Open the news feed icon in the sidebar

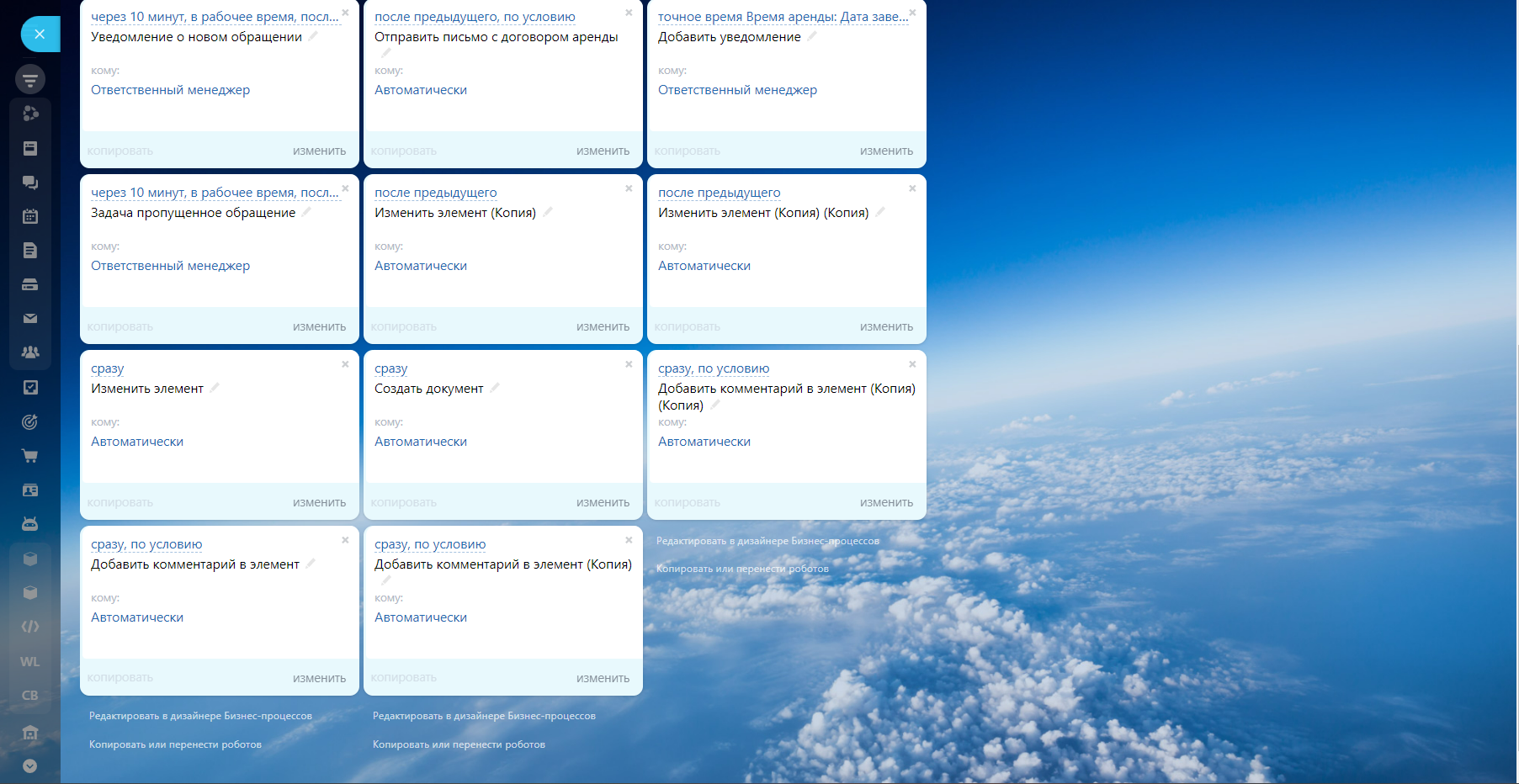pyautogui.click(x=30, y=148)
